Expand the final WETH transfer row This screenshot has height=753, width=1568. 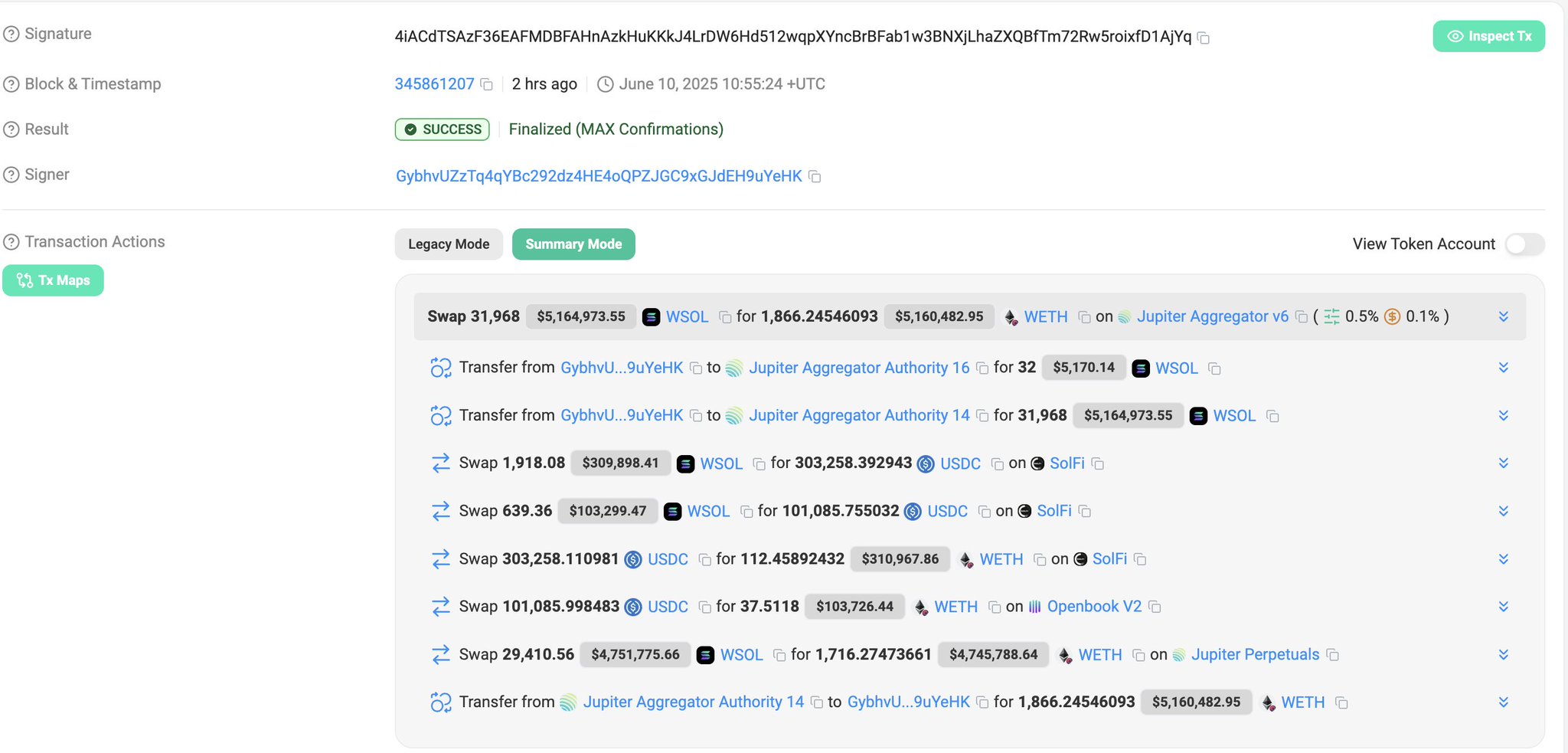pos(1504,702)
